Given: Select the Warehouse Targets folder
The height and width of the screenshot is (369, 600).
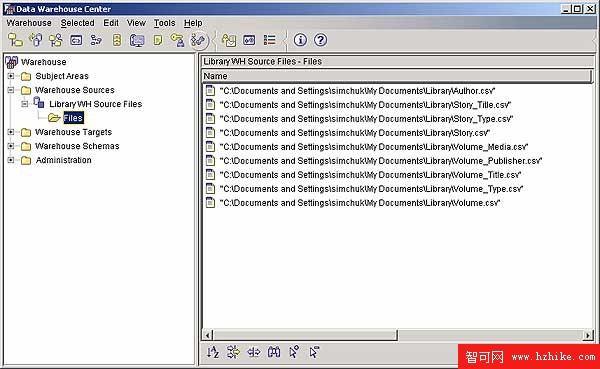Looking at the screenshot, I should pos(73,132).
